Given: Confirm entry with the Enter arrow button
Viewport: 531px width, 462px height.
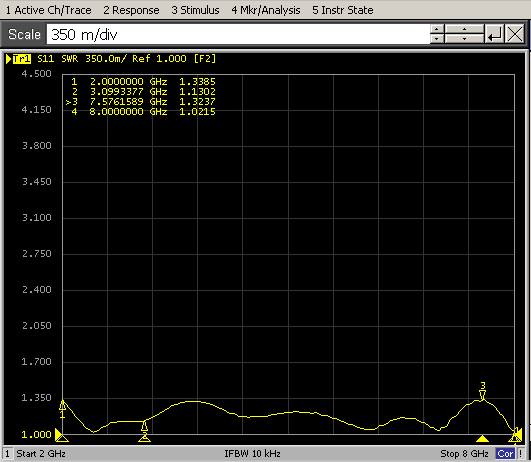Looking at the screenshot, I should pos(494,34).
